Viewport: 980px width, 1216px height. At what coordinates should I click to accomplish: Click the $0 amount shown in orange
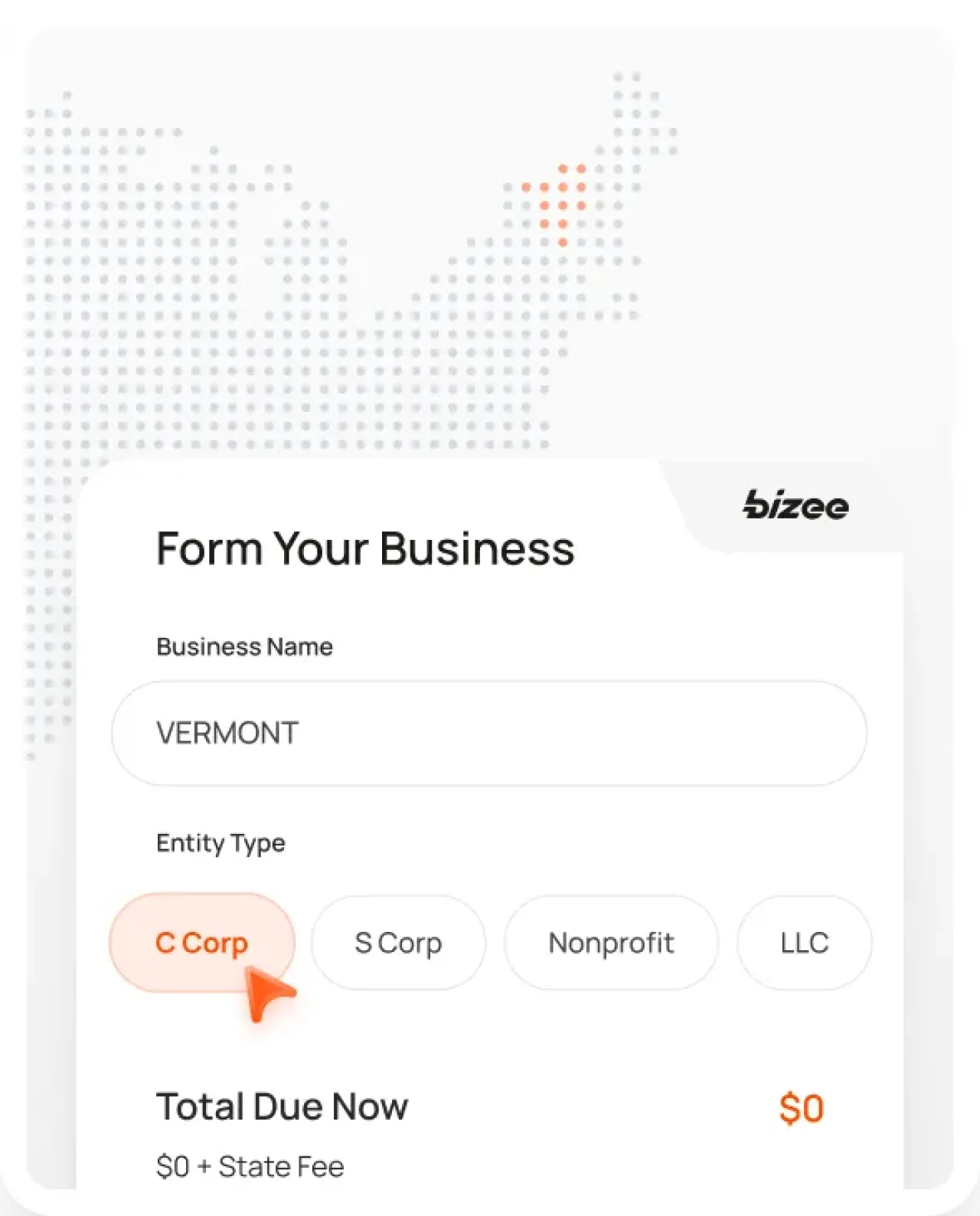(802, 1106)
